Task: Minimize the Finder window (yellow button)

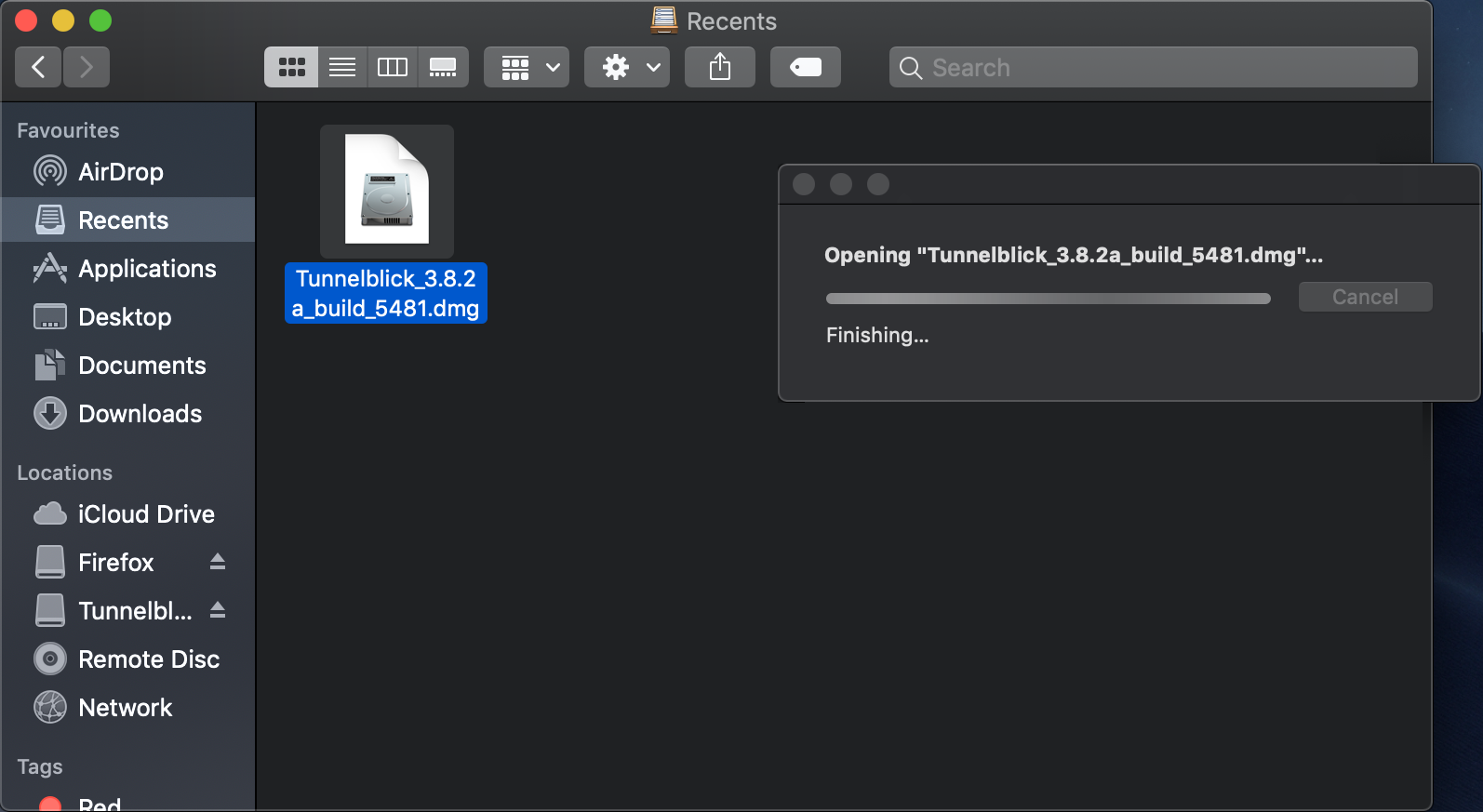Action: tap(63, 20)
